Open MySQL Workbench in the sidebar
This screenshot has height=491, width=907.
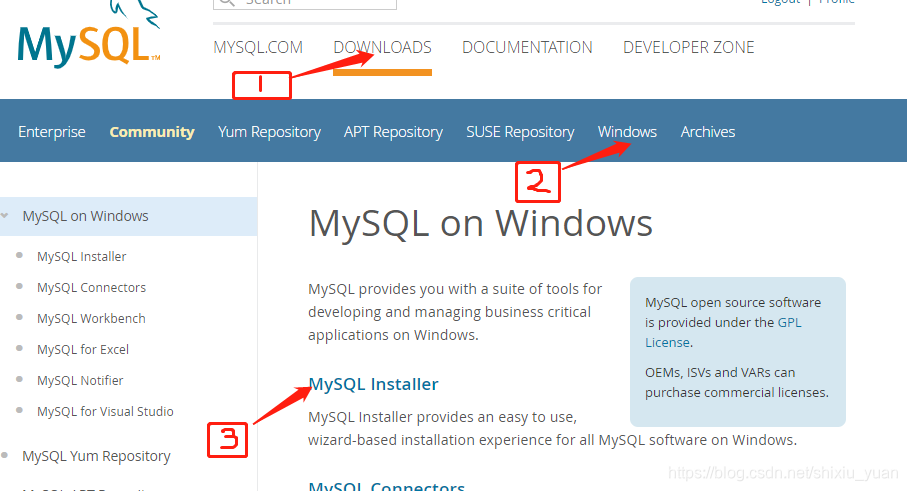coord(91,319)
